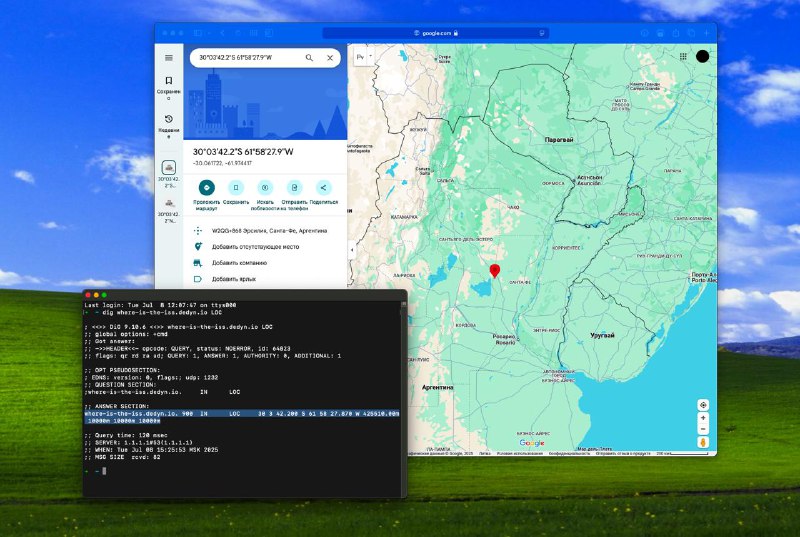Click the Share place round icon
The image size is (800, 537).
[x=323, y=188]
